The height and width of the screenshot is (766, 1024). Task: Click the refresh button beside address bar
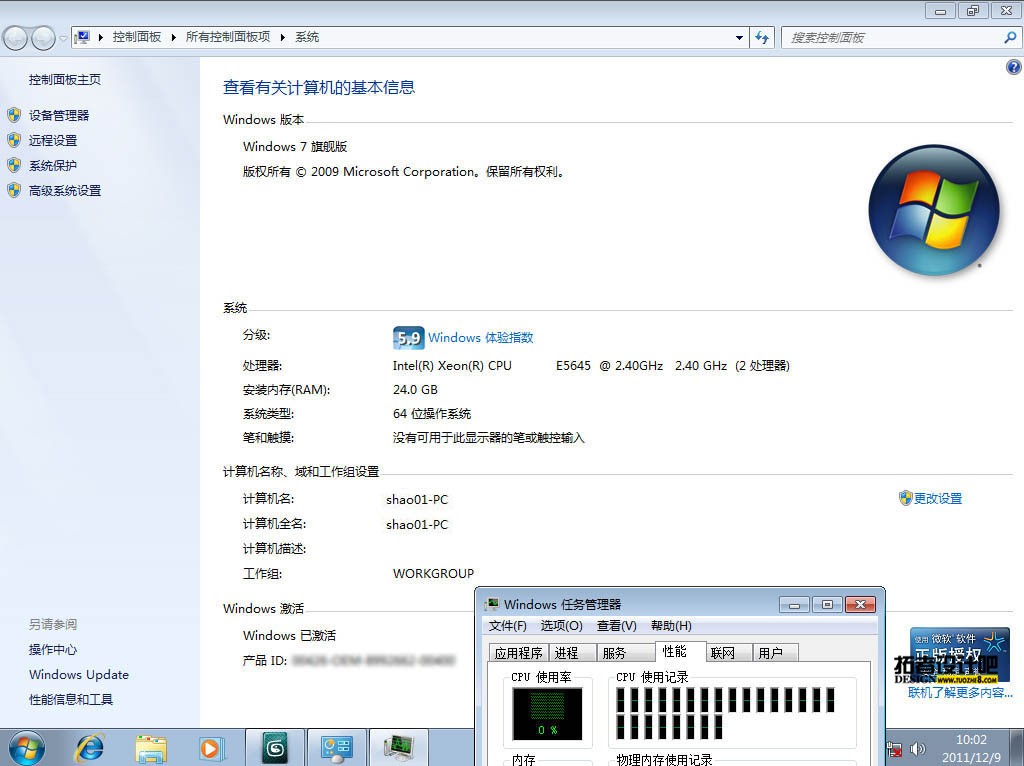tap(761, 38)
